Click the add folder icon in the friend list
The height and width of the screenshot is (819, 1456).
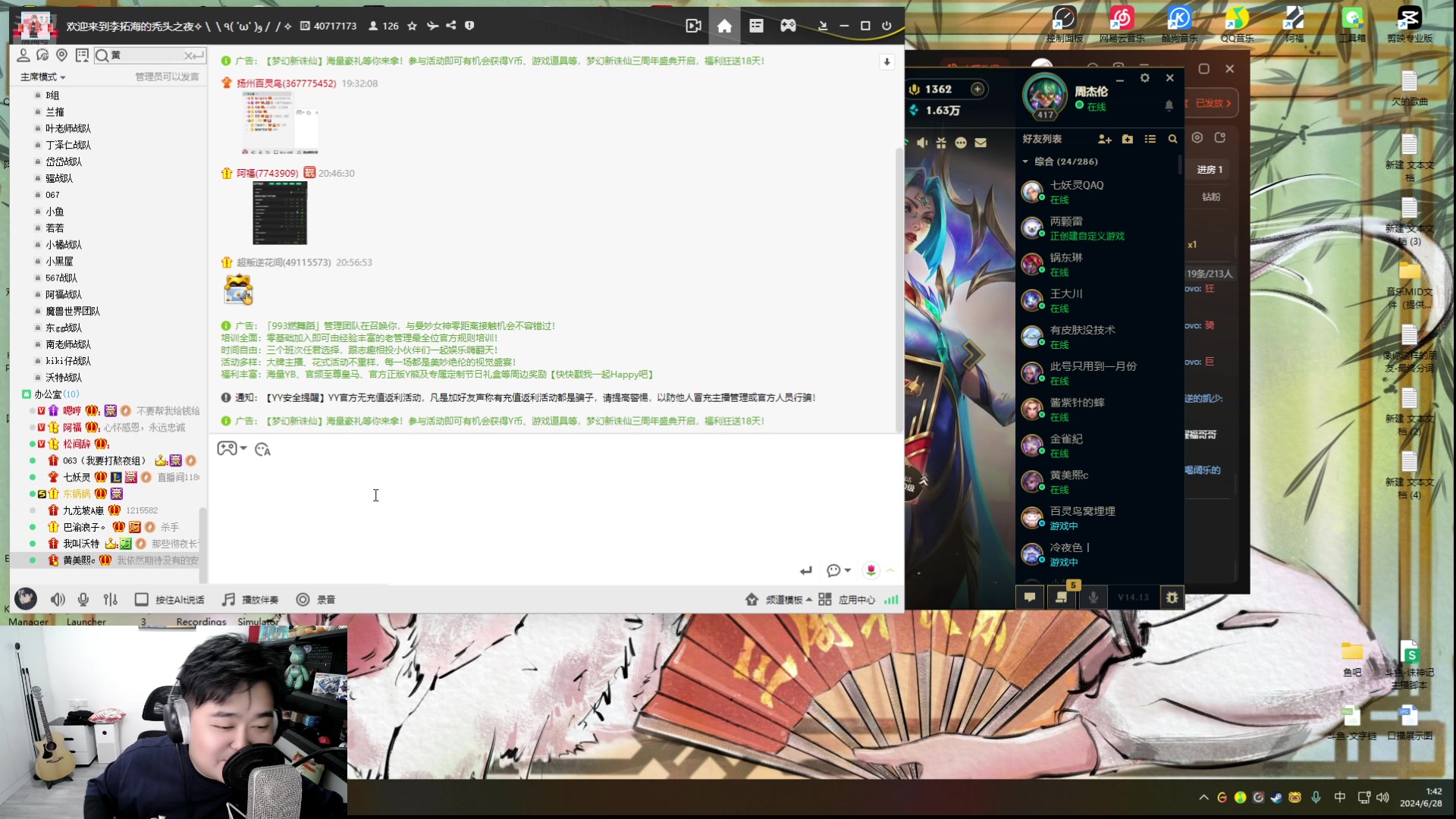pos(1128,140)
